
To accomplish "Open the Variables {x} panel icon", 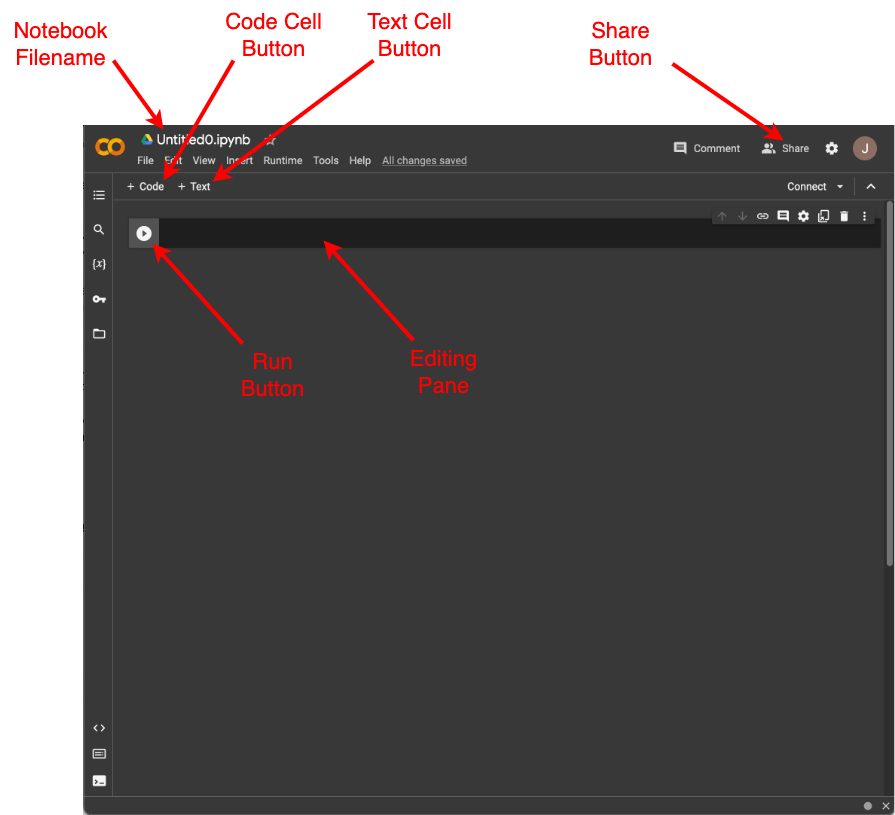I will [x=99, y=264].
